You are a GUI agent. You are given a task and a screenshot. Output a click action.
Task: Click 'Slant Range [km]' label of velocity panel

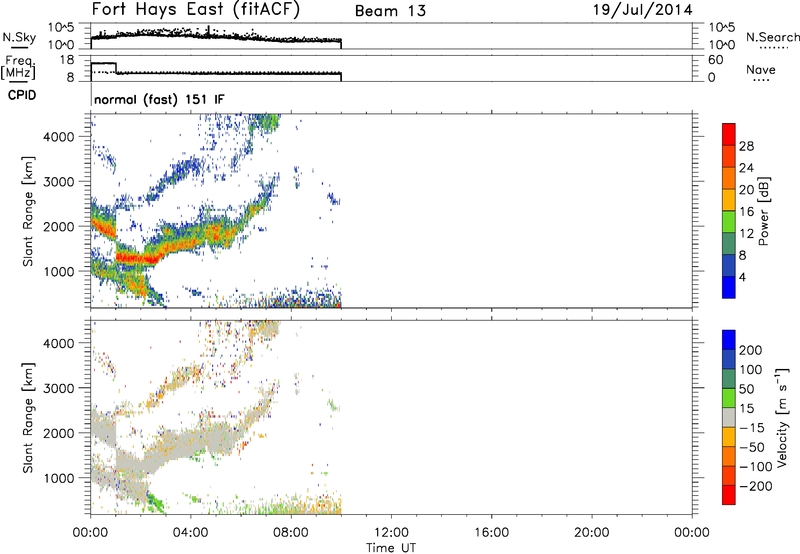pyautogui.click(x=28, y=418)
